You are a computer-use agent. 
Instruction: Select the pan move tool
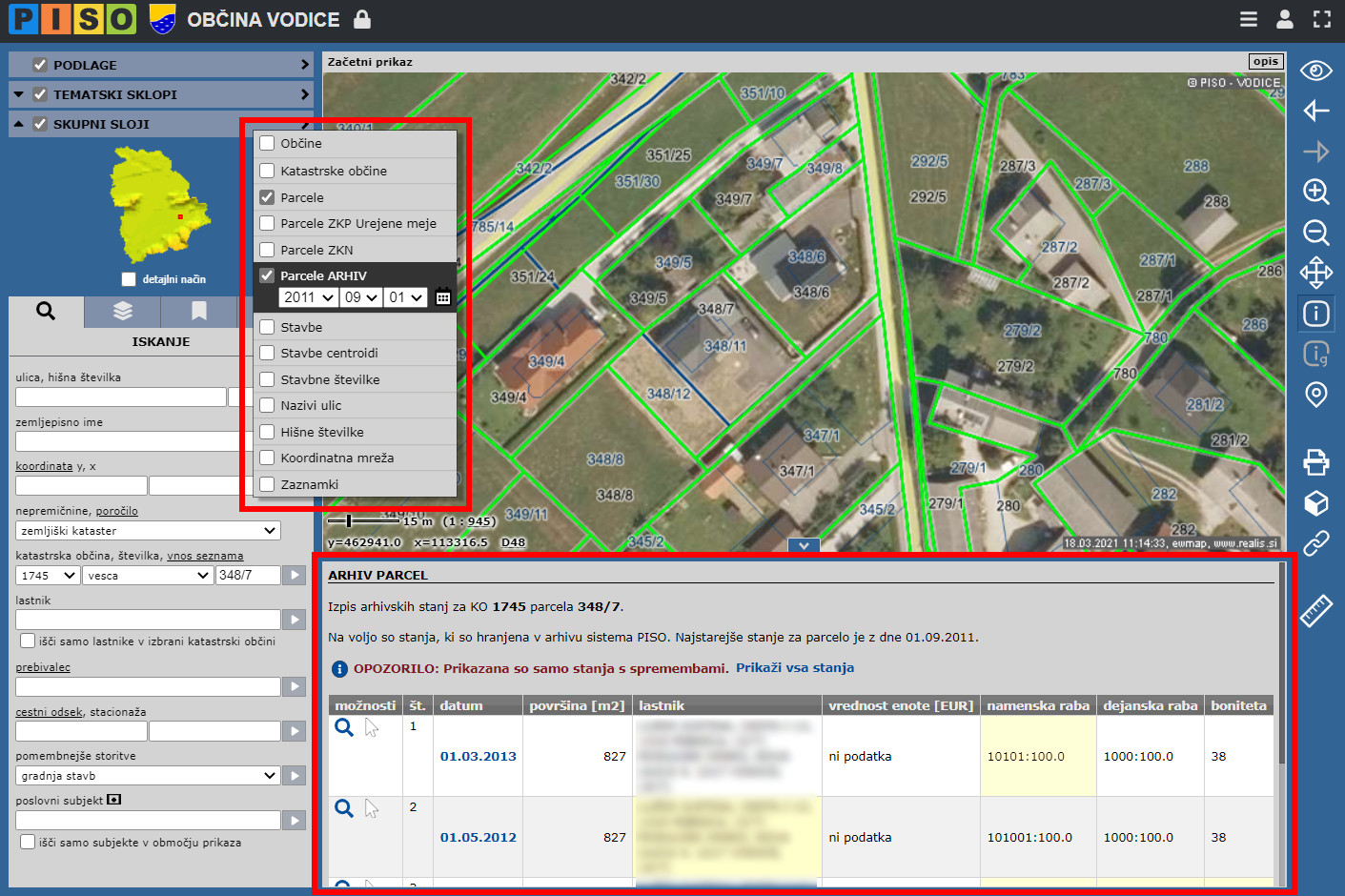click(1316, 273)
